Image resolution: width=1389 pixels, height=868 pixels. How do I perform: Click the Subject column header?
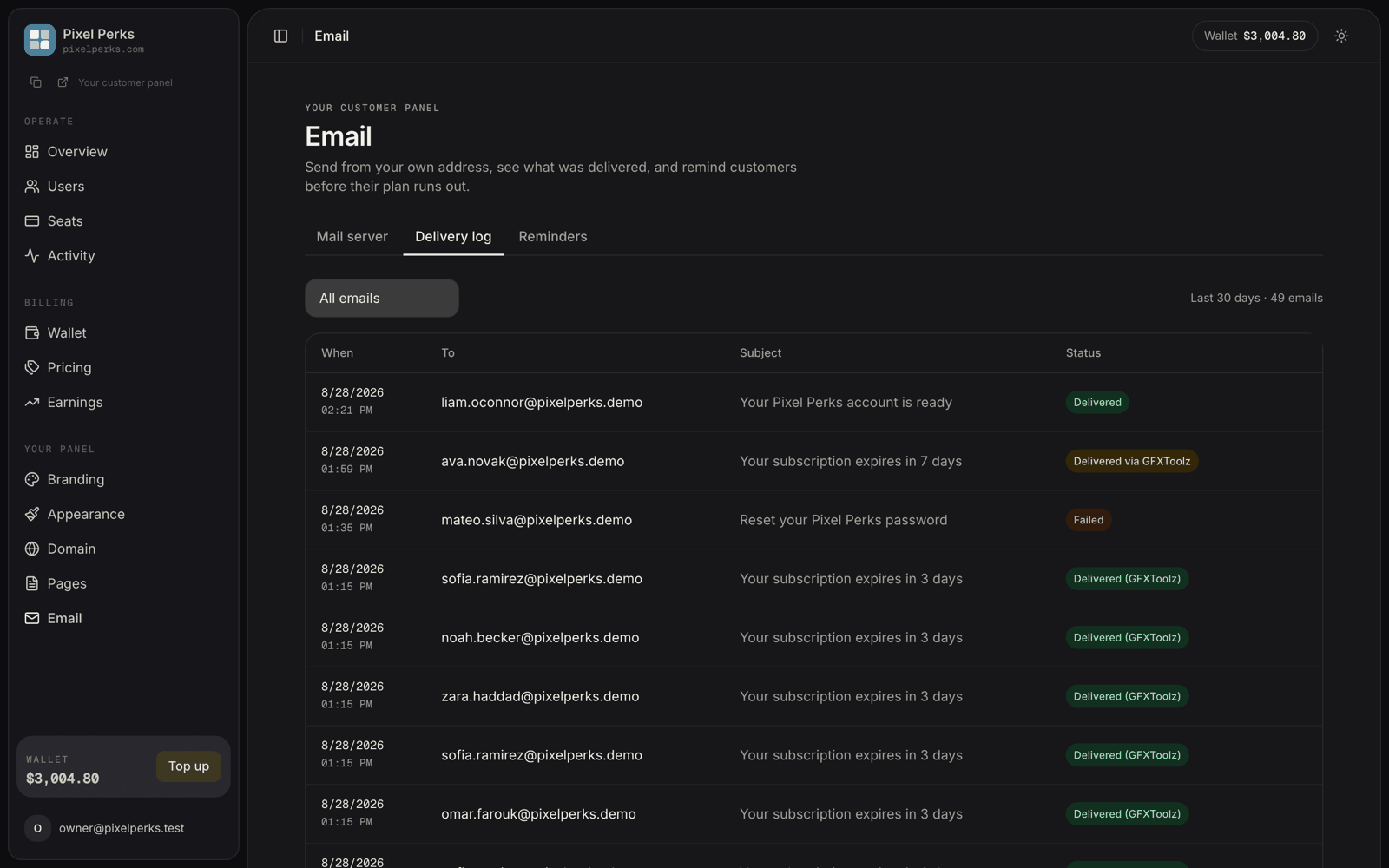(760, 352)
